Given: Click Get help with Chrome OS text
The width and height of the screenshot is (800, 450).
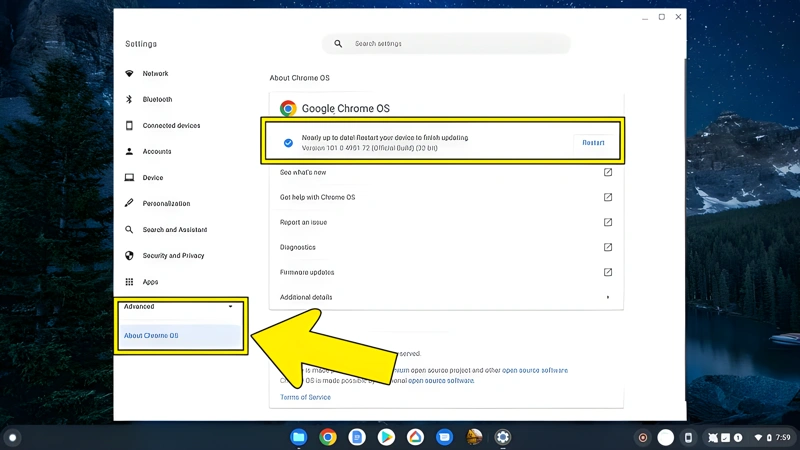Looking at the screenshot, I should (x=317, y=197).
